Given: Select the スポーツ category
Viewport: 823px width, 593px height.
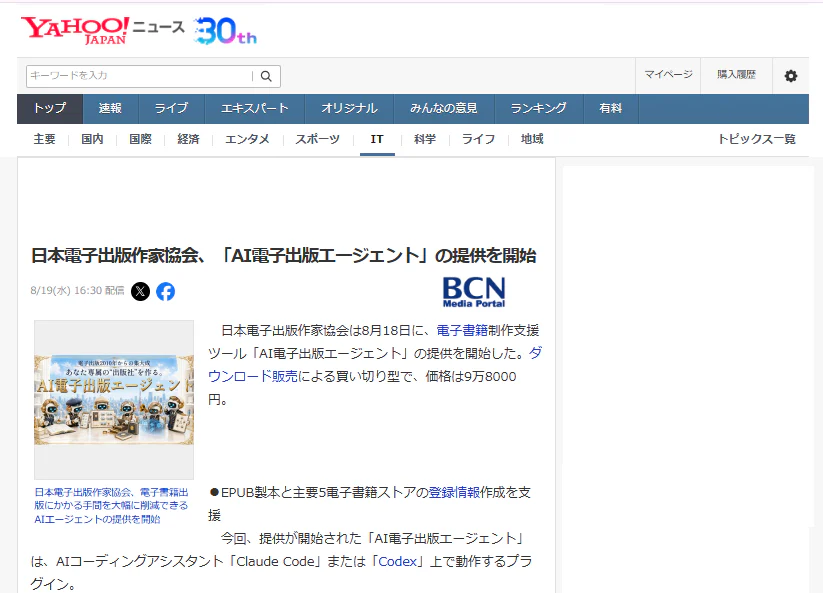Looking at the screenshot, I should (x=318, y=139).
